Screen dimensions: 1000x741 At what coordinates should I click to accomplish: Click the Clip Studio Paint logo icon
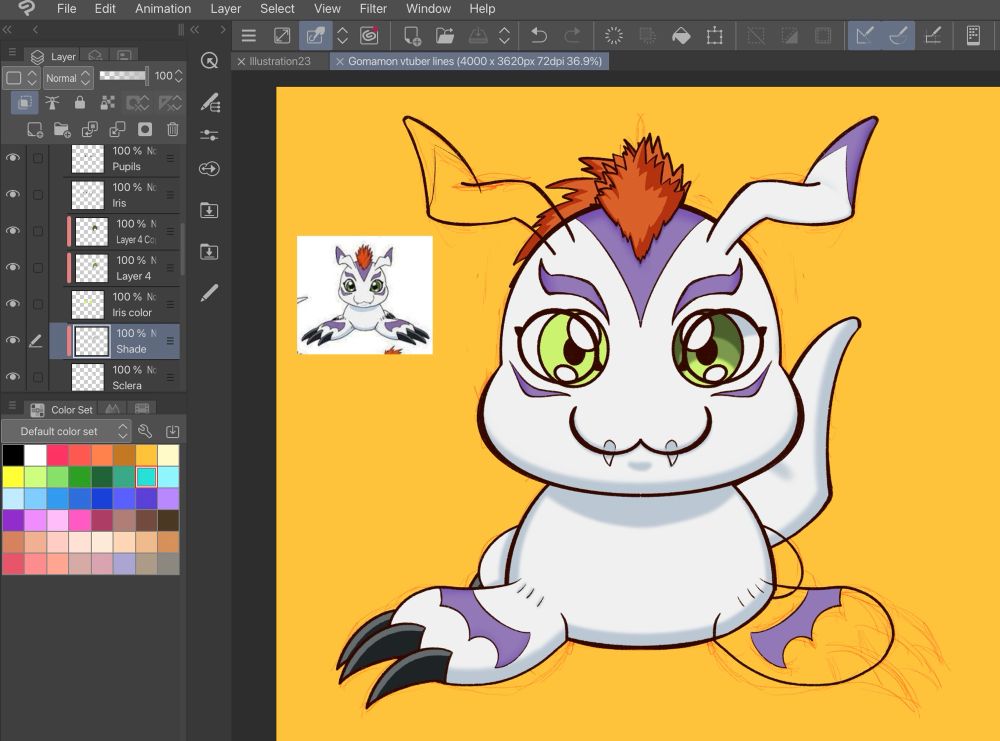[26, 8]
